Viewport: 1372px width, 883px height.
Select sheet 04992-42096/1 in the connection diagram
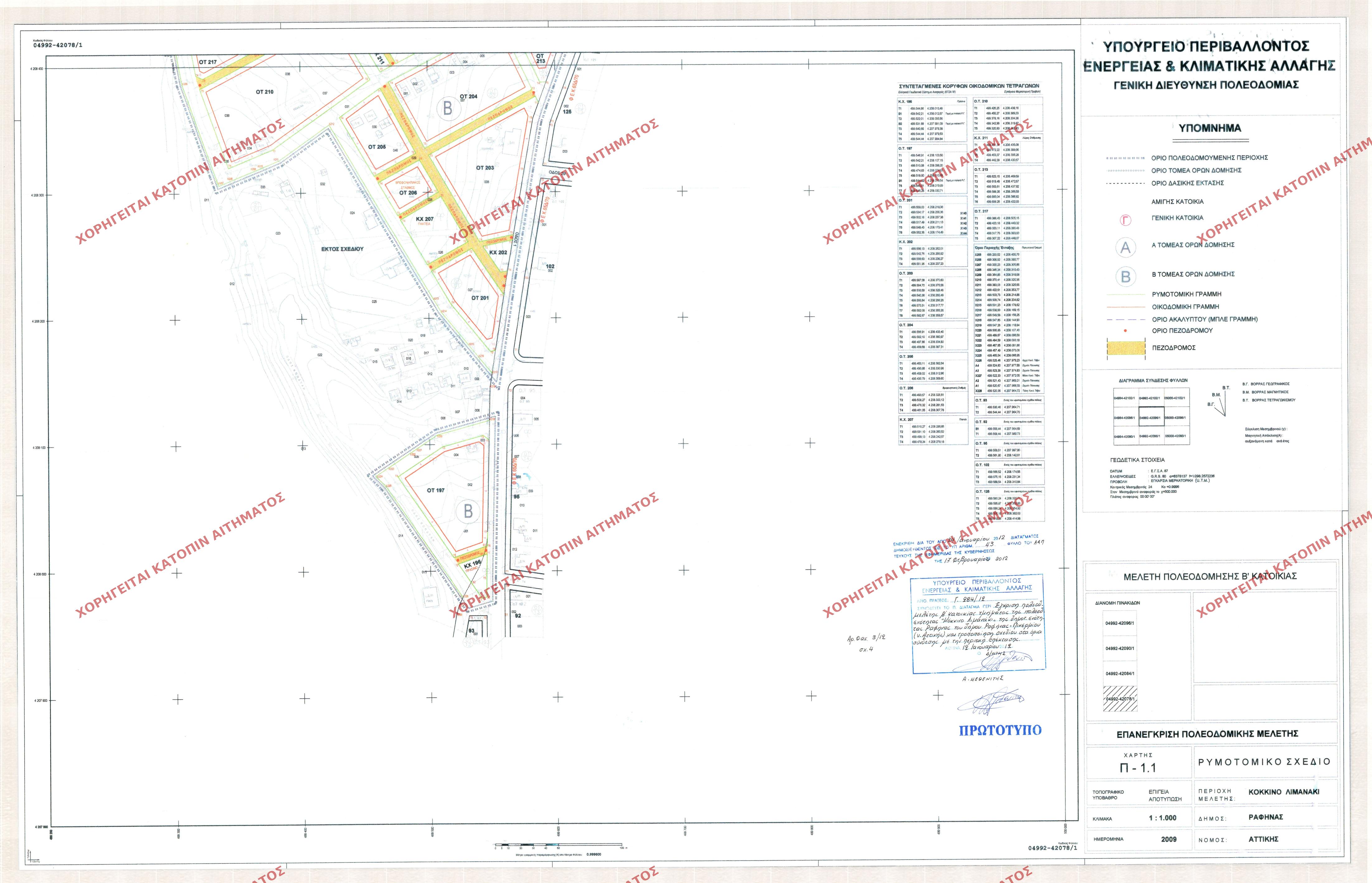[x=1151, y=418]
